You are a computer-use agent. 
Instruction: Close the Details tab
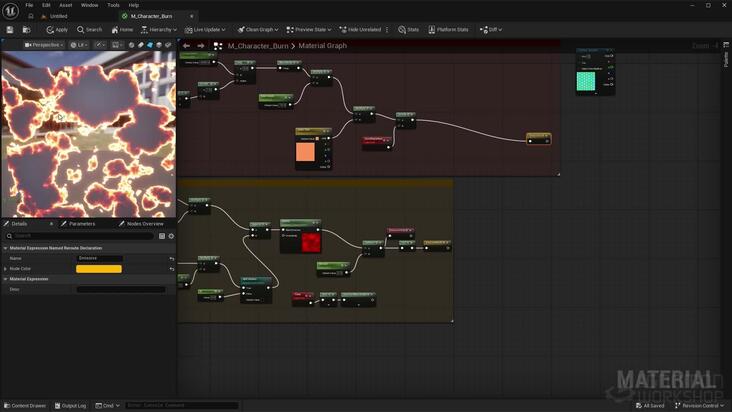click(51, 224)
